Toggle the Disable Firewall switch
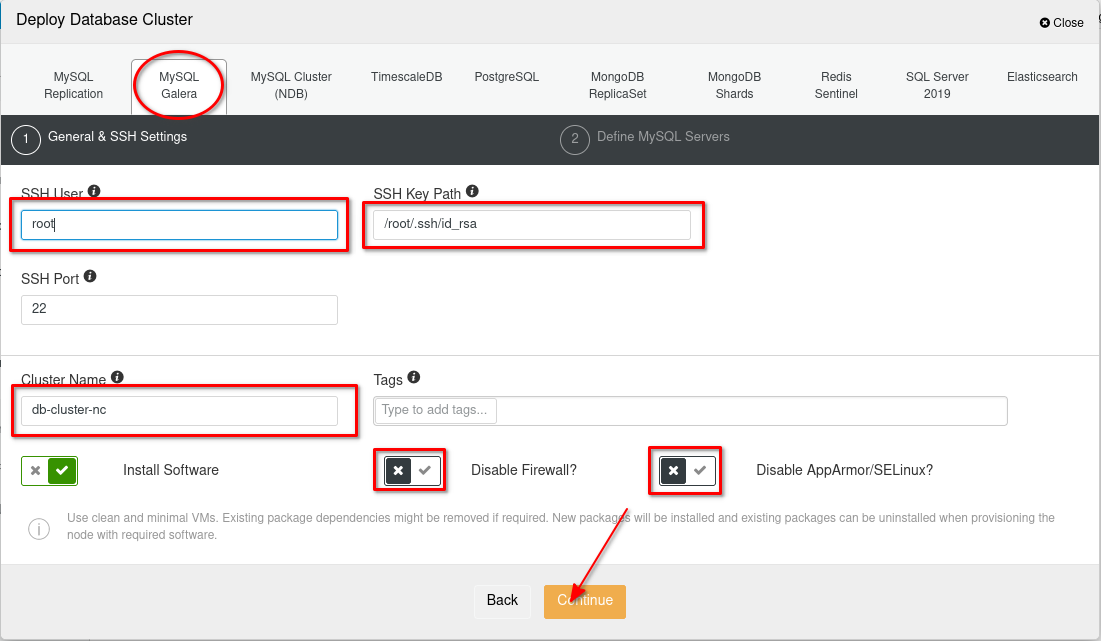Screen dimensions: 1101x641 pyautogui.click(x=412, y=470)
